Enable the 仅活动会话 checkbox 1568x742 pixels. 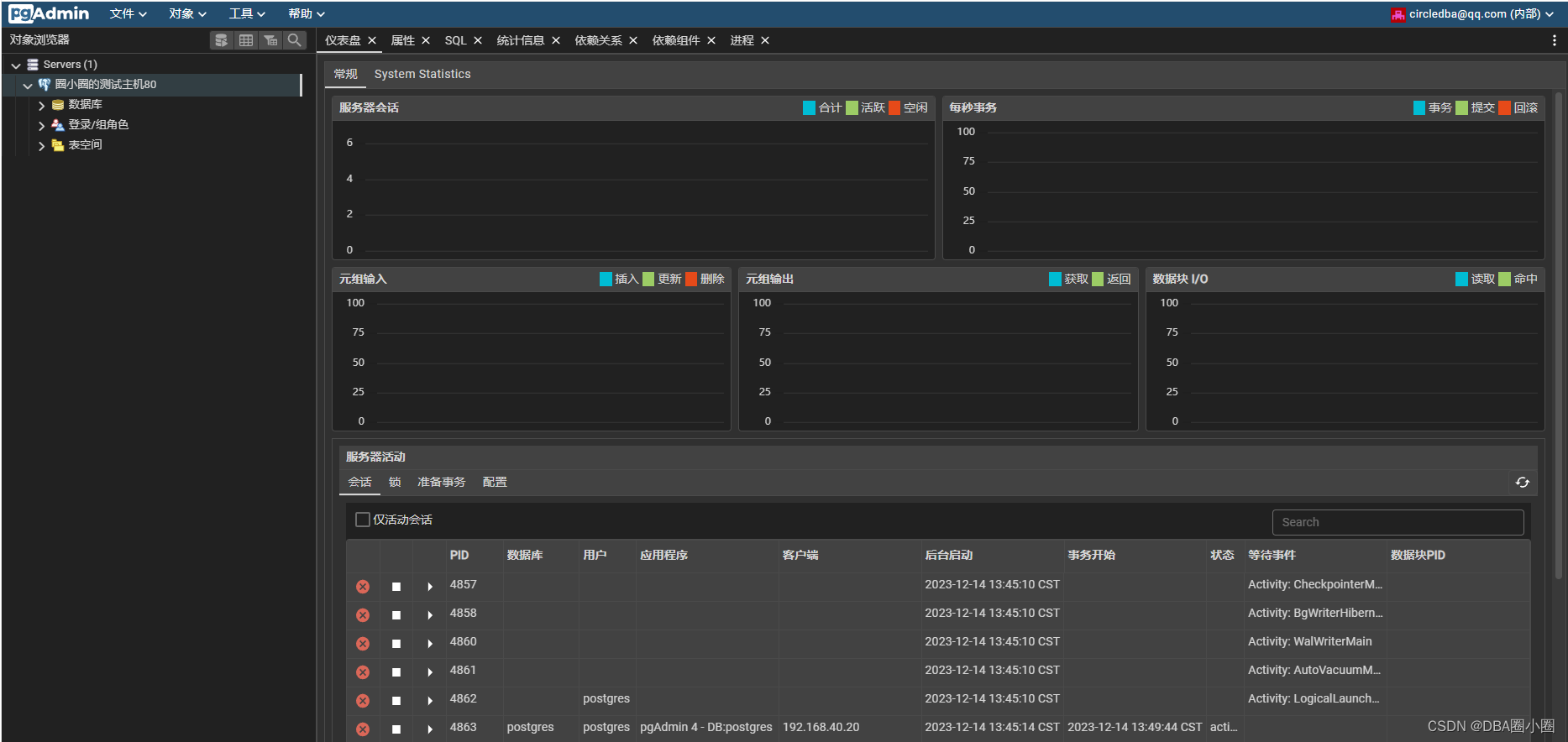pyautogui.click(x=363, y=520)
